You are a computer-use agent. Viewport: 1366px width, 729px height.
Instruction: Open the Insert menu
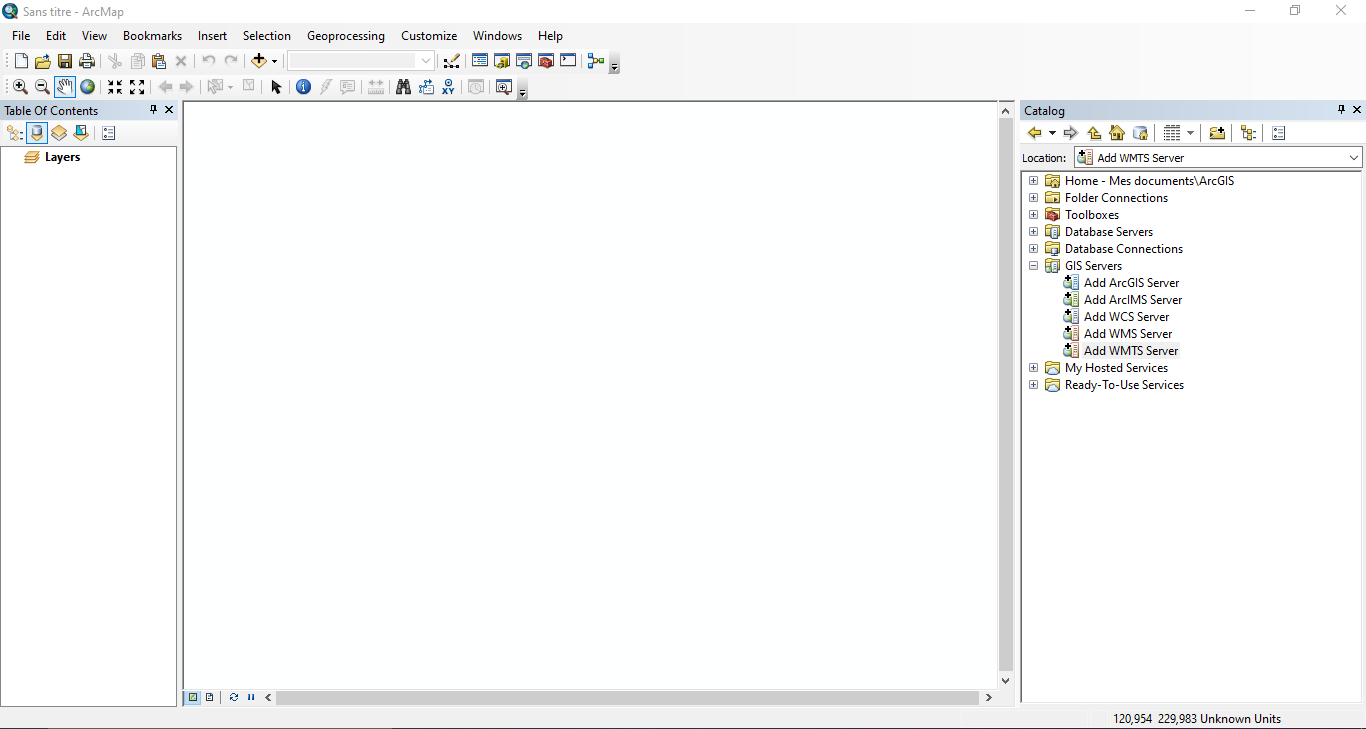pyautogui.click(x=212, y=36)
